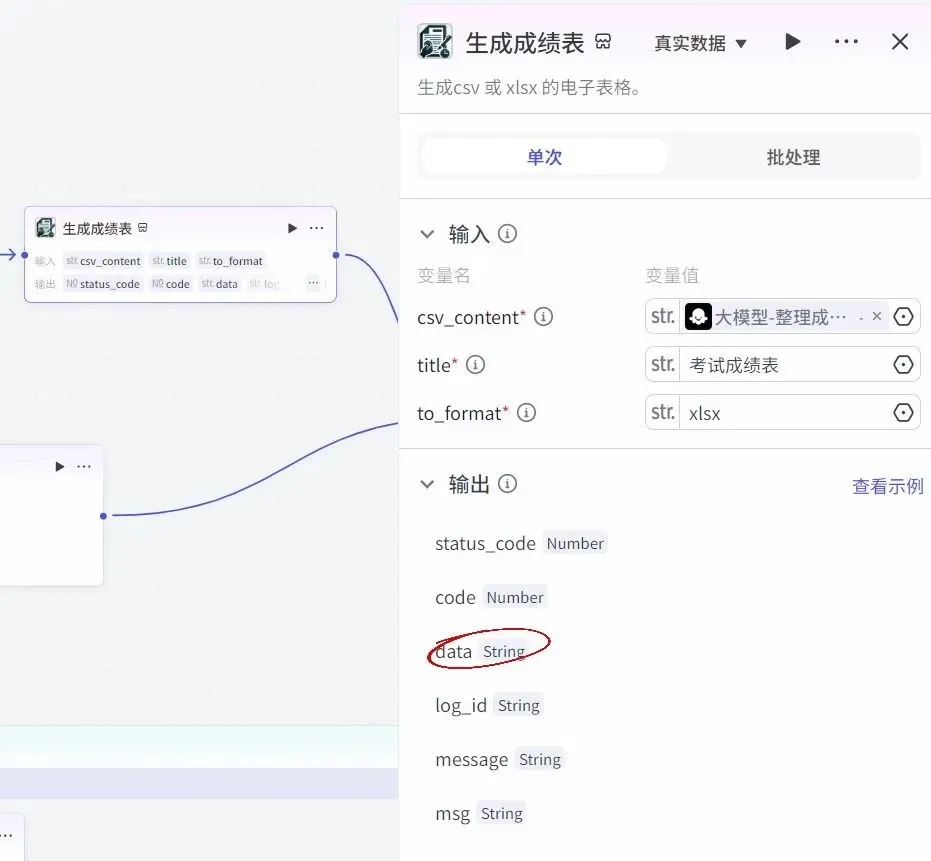Viewport: 931px width, 861px height.
Task: Click to_format input tag on canvas node
Action: click(230, 261)
